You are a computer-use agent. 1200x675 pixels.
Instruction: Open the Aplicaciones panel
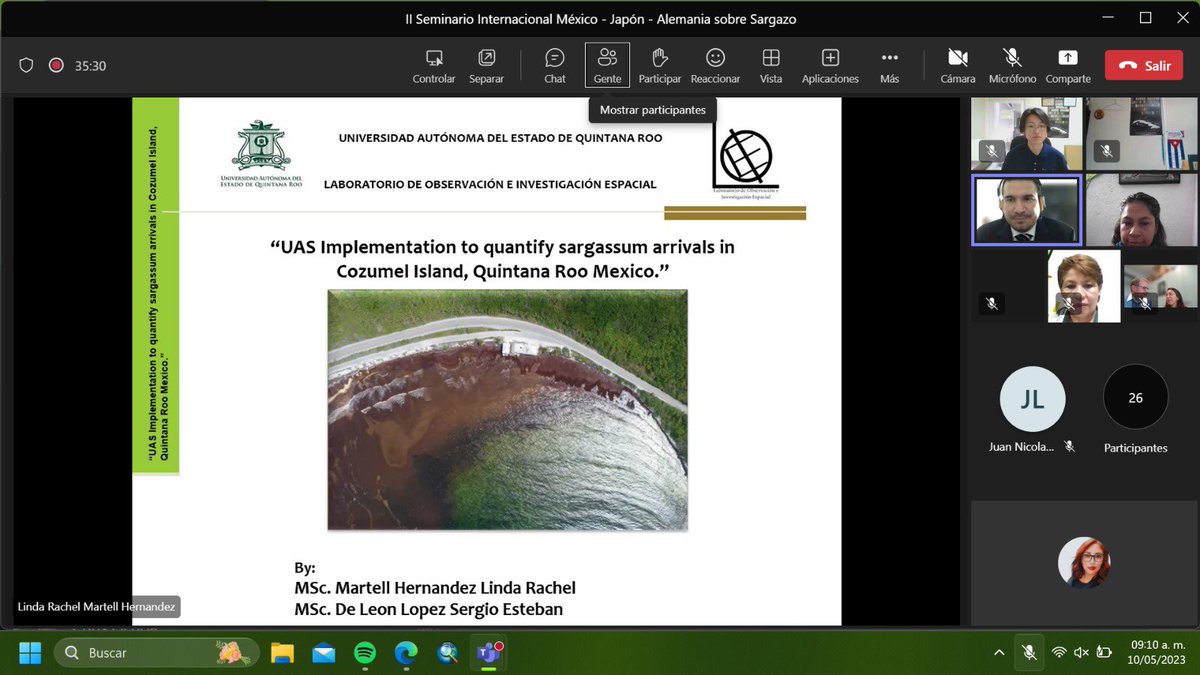[830, 65]
